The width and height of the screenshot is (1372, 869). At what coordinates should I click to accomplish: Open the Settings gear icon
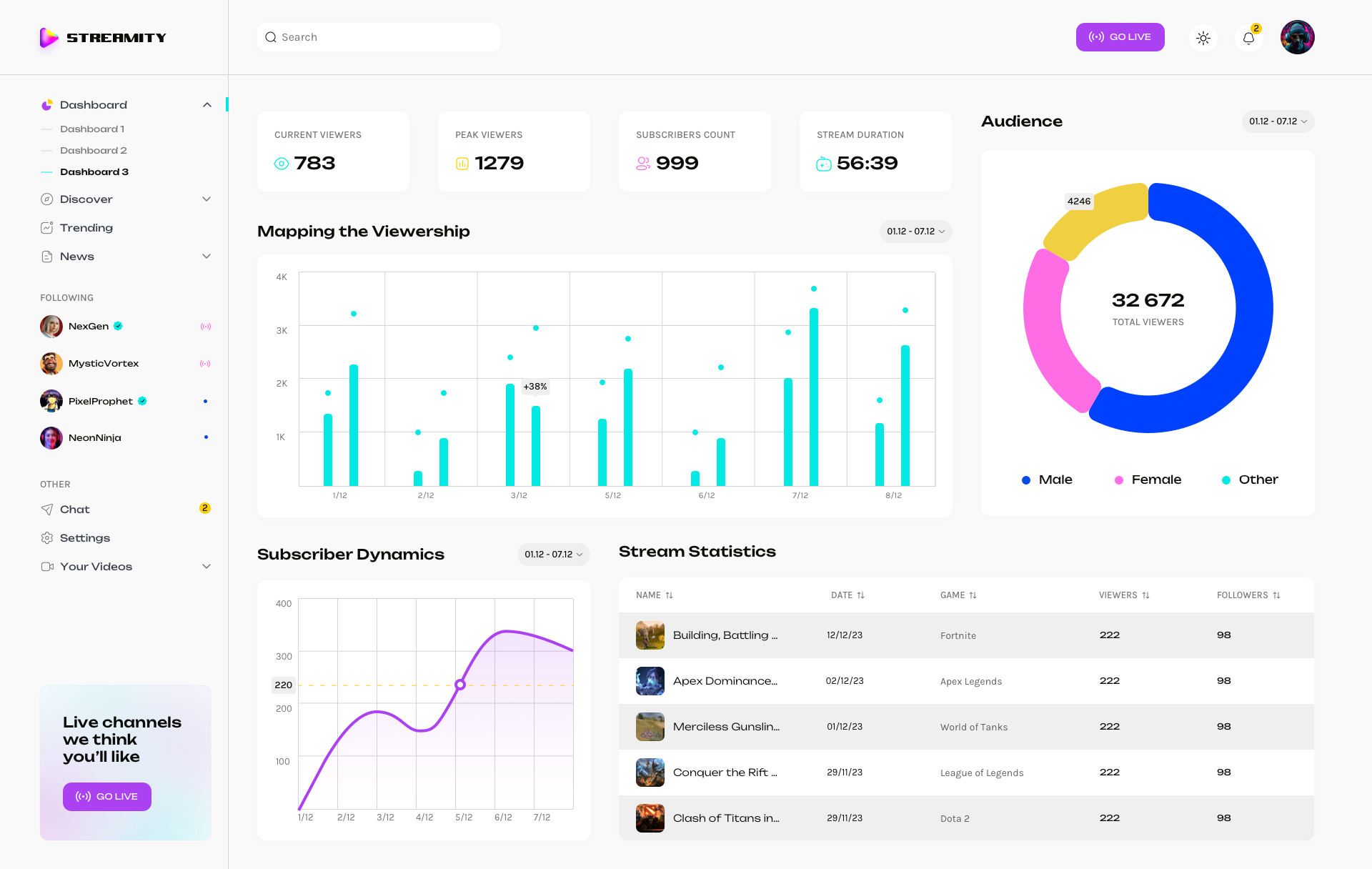(x=46, y=537)
